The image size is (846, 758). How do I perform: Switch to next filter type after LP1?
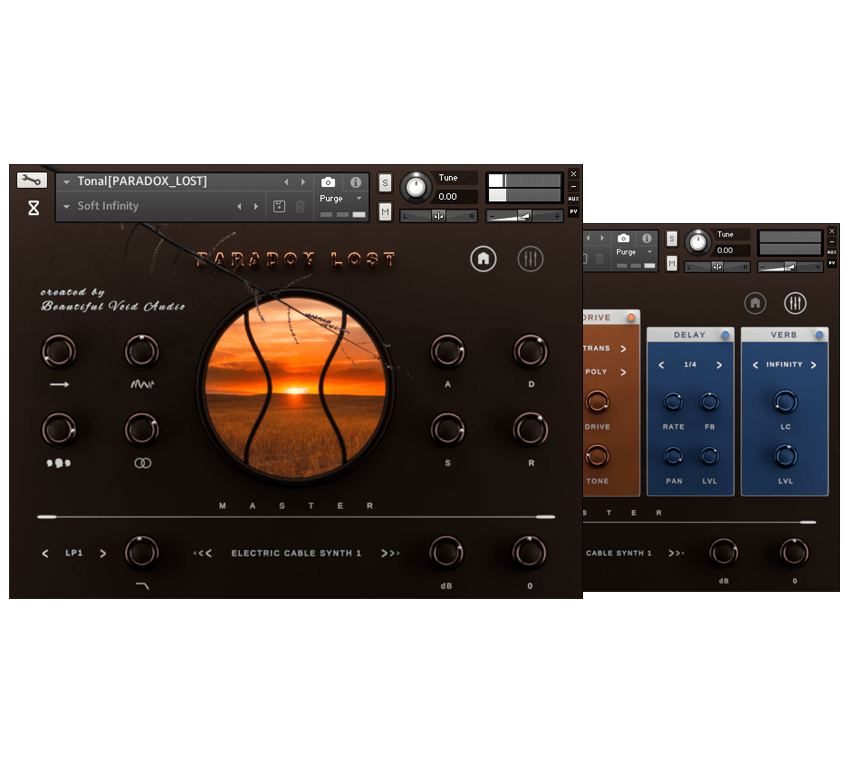click(x=103, y=553)
